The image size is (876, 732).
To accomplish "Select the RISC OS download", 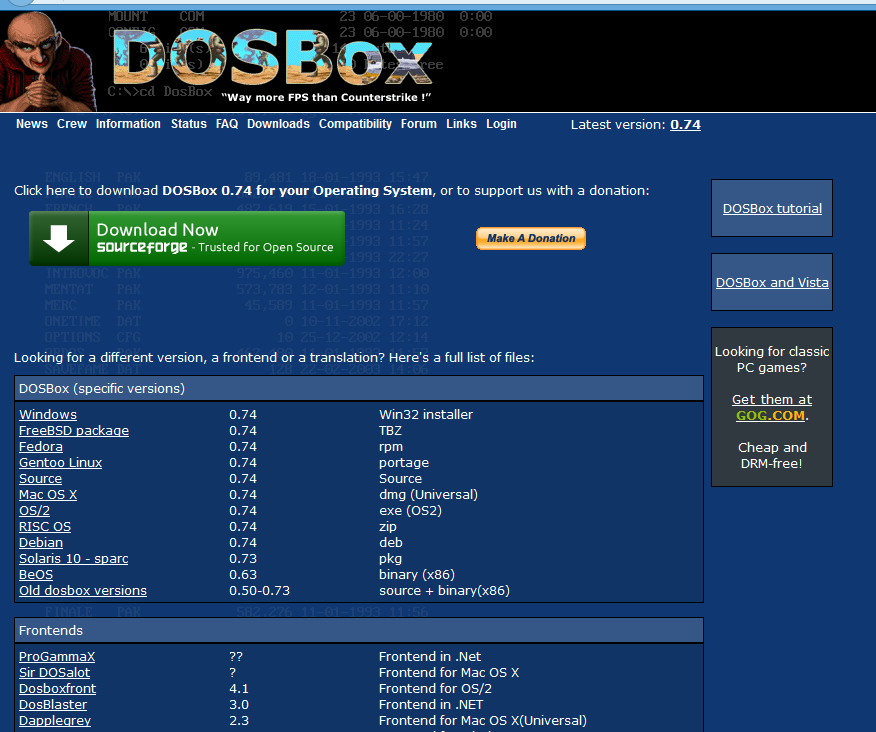I will [x=45, y=527].
